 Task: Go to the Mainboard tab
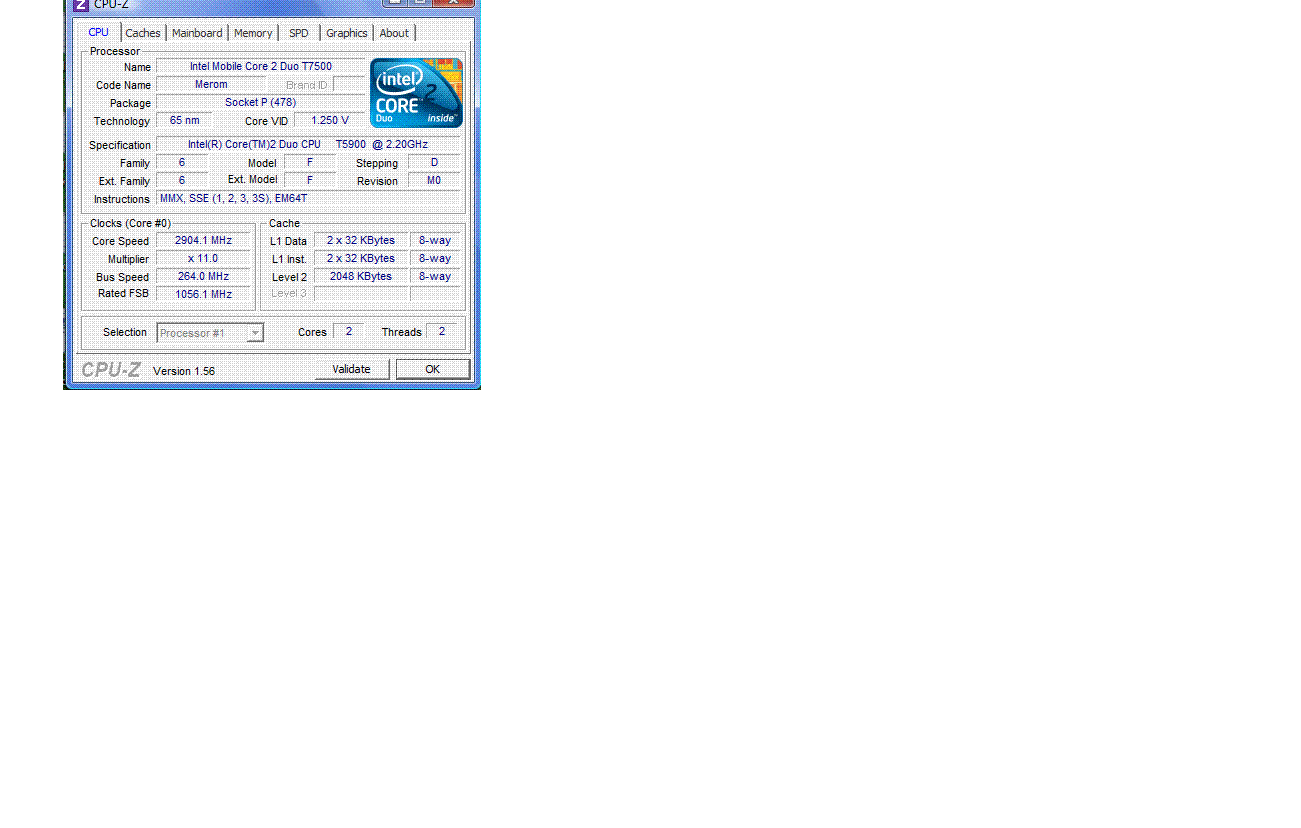click(x=197, y=33)
